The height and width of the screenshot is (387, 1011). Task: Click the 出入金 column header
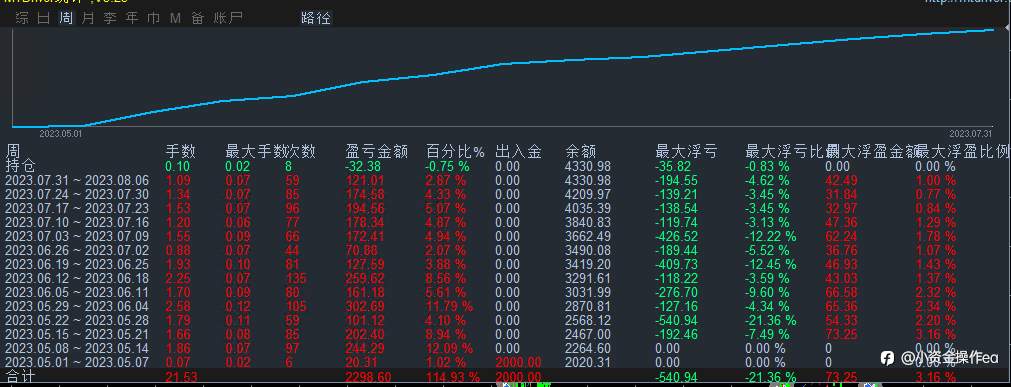point(518,152)
